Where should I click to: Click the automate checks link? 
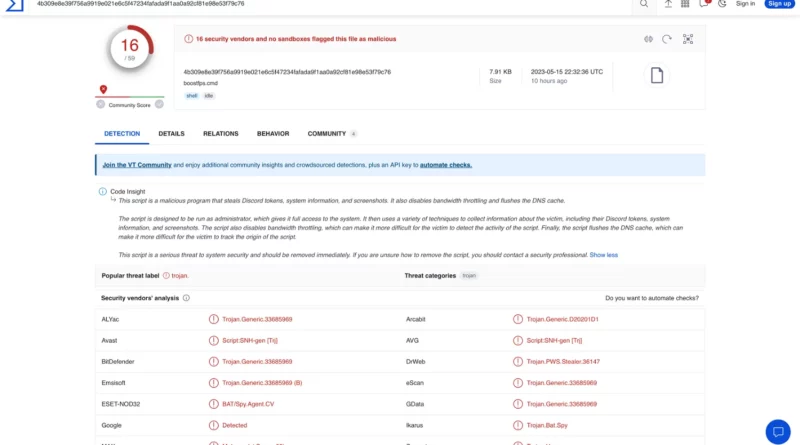coord(445,165)
